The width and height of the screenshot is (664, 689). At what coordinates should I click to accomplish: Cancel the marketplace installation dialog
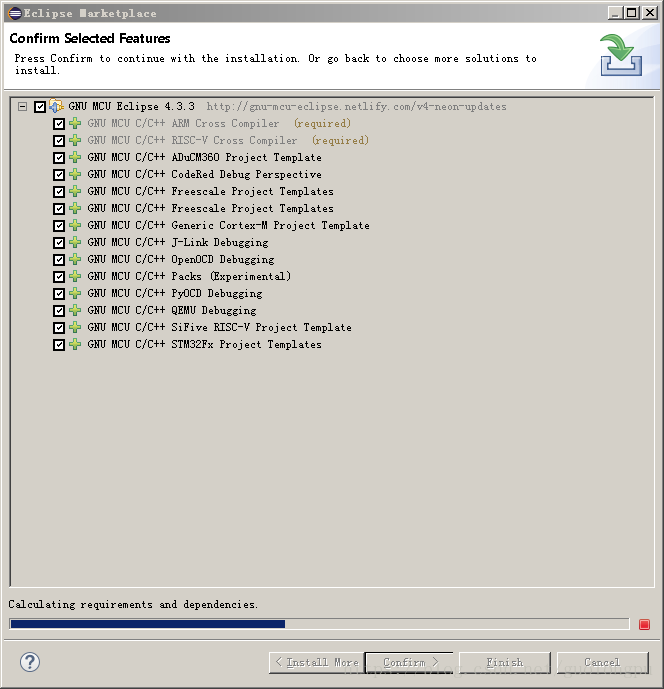pyautogui.click(x=602, y=663)
